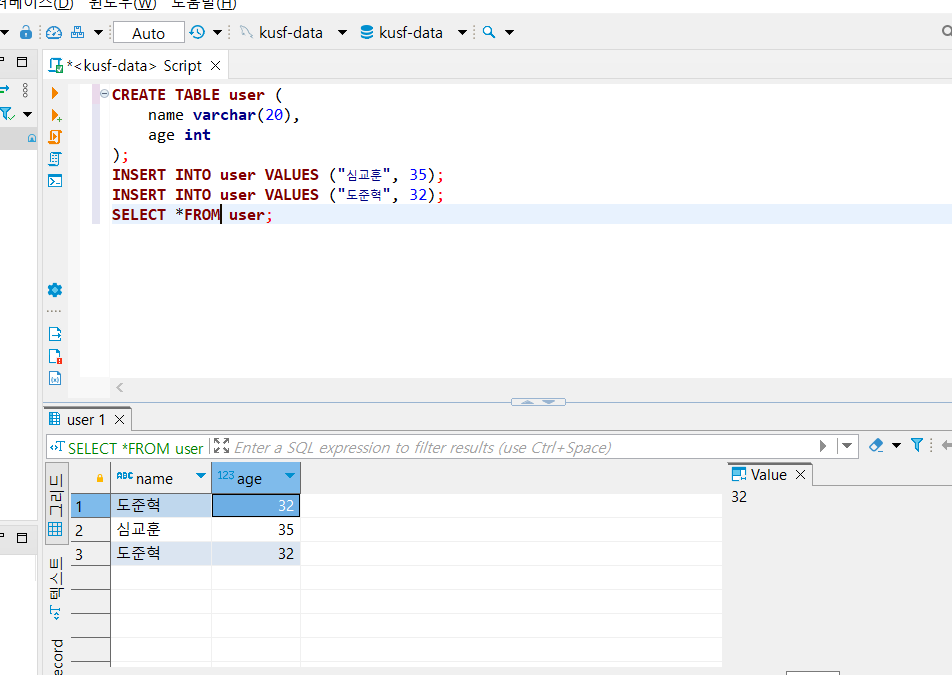Open database search with the magnifier icon
Screen dimensions: 952x675
(487, 32)
